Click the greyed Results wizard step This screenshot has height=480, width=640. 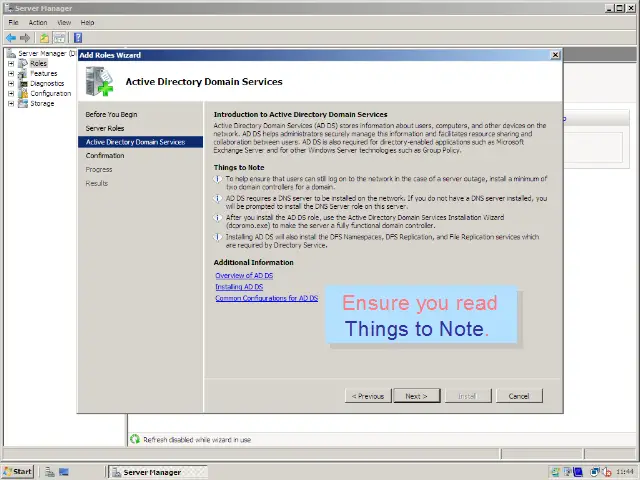[97, 183]
